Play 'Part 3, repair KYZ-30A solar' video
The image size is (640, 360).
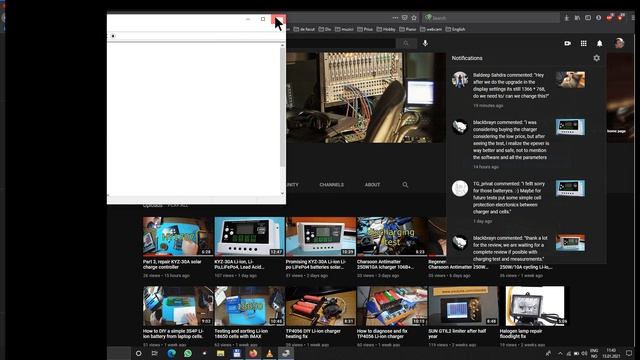(x=178, y=236)
